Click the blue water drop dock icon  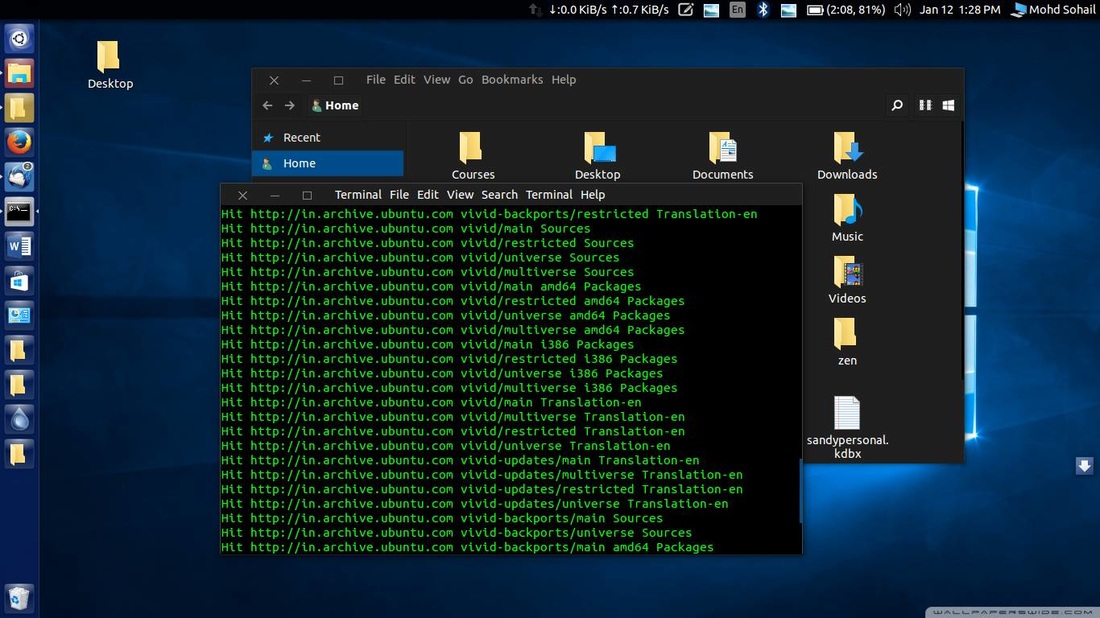(19, 419)
